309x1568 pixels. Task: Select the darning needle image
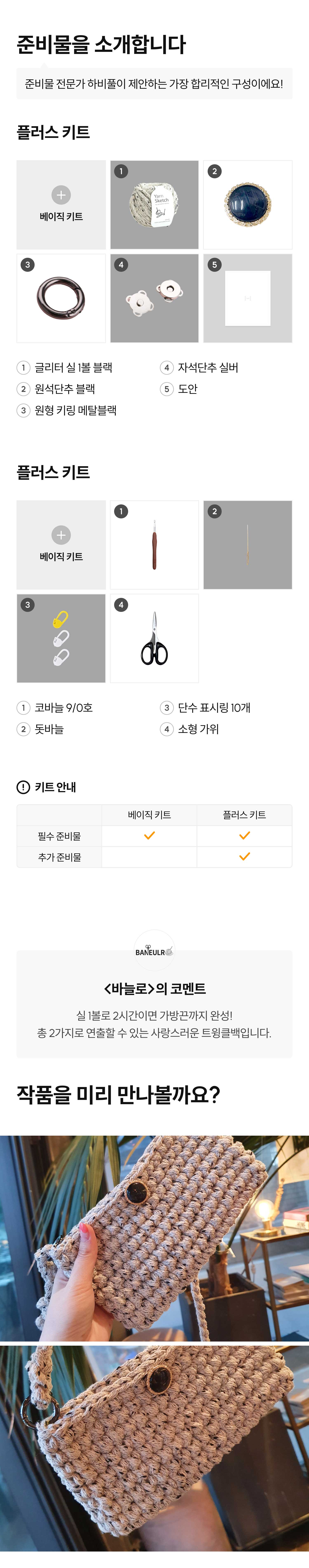point(247,545)
